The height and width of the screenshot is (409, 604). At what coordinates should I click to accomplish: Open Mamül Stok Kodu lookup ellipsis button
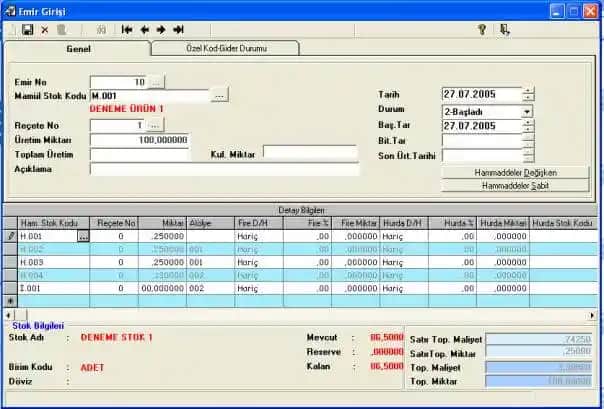tap(220, 95)
